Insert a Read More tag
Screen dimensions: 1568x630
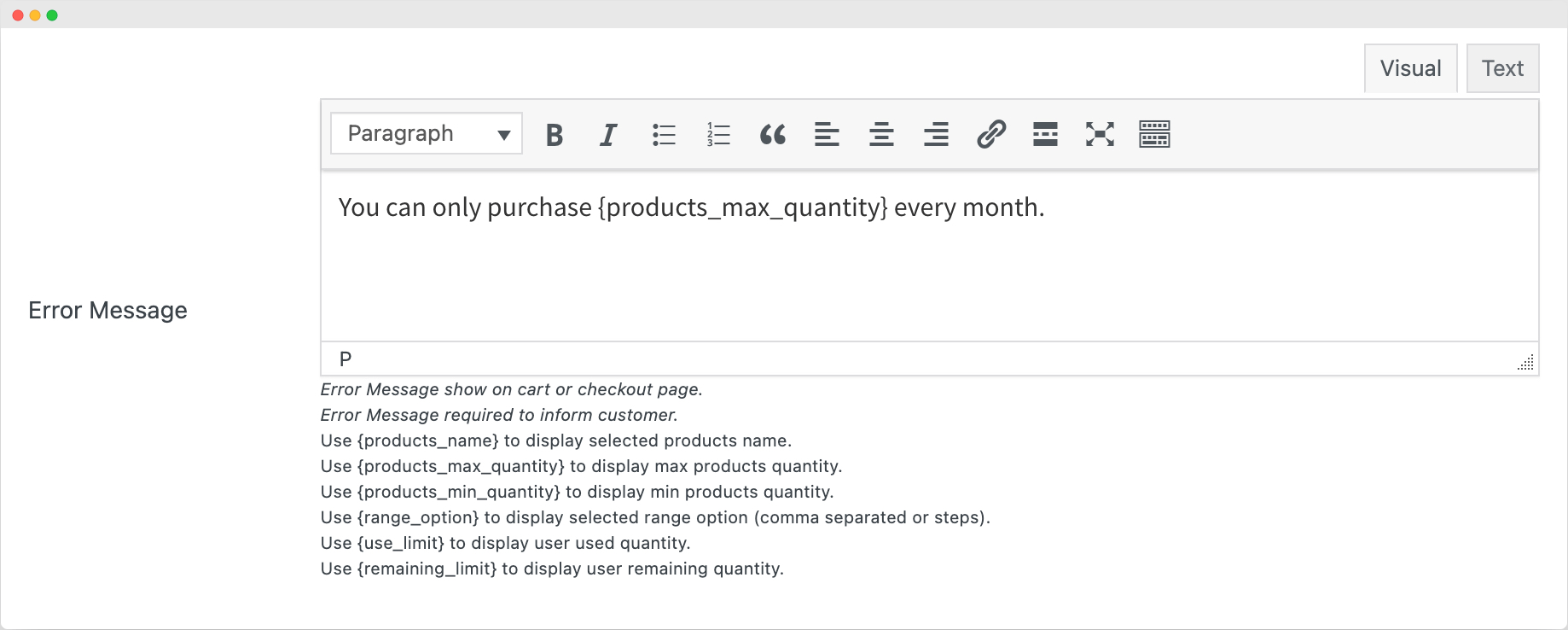pos(1045,135)
